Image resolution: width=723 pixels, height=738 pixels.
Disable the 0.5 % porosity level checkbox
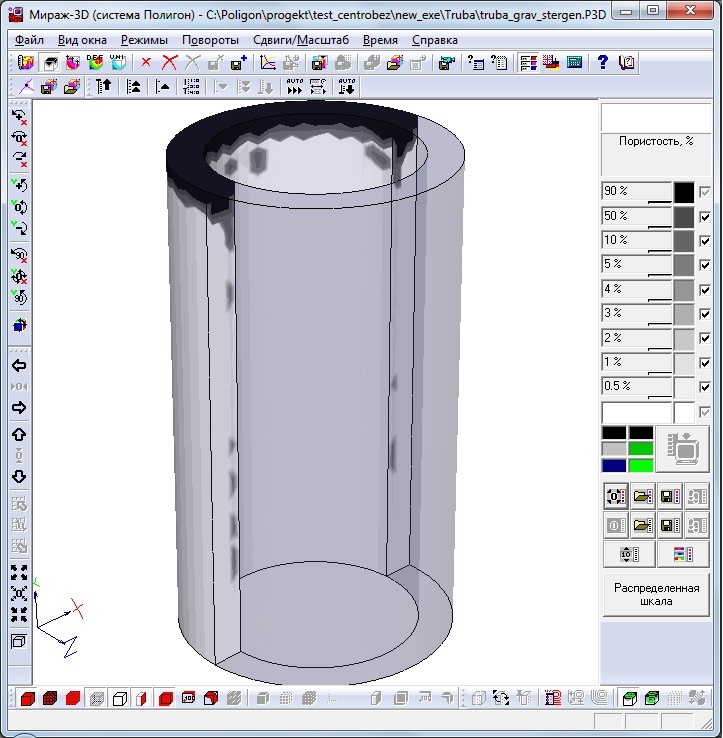pyautogui.click(x=705, y=387)
